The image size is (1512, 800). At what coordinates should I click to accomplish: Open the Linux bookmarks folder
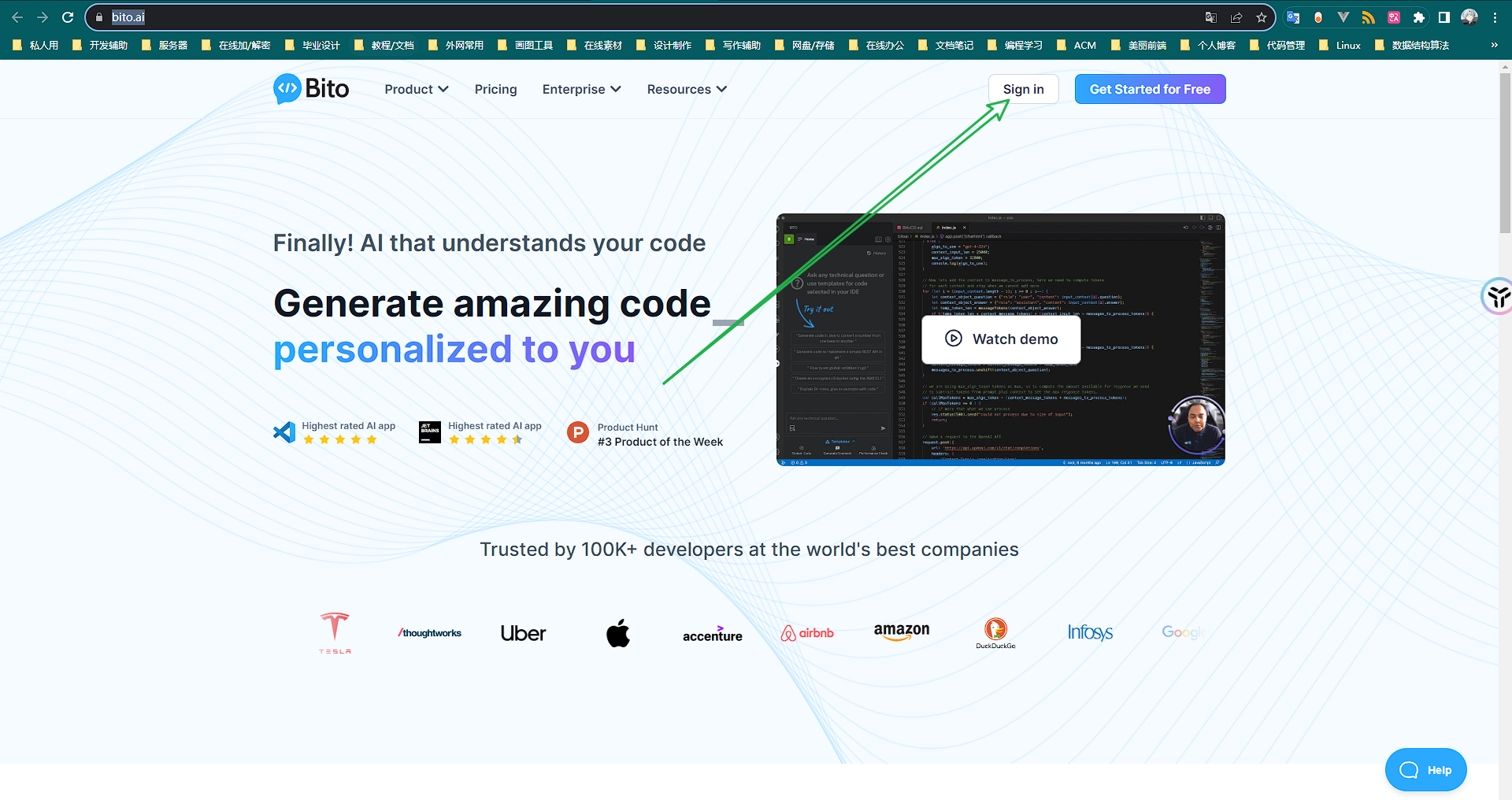pyautogui.click(x=1340, y=46)
